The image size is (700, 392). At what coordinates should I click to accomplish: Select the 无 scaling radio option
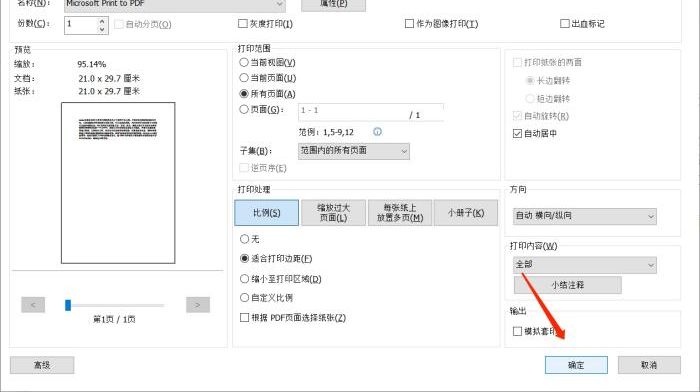click(244, 239)
